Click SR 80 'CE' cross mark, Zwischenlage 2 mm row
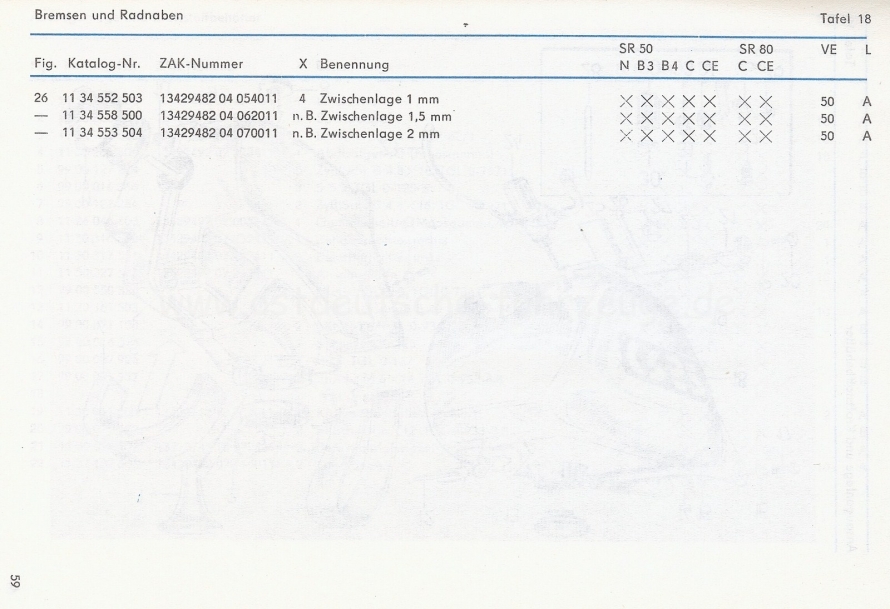Screen dimensions: 890x609 tap(766, 136)
